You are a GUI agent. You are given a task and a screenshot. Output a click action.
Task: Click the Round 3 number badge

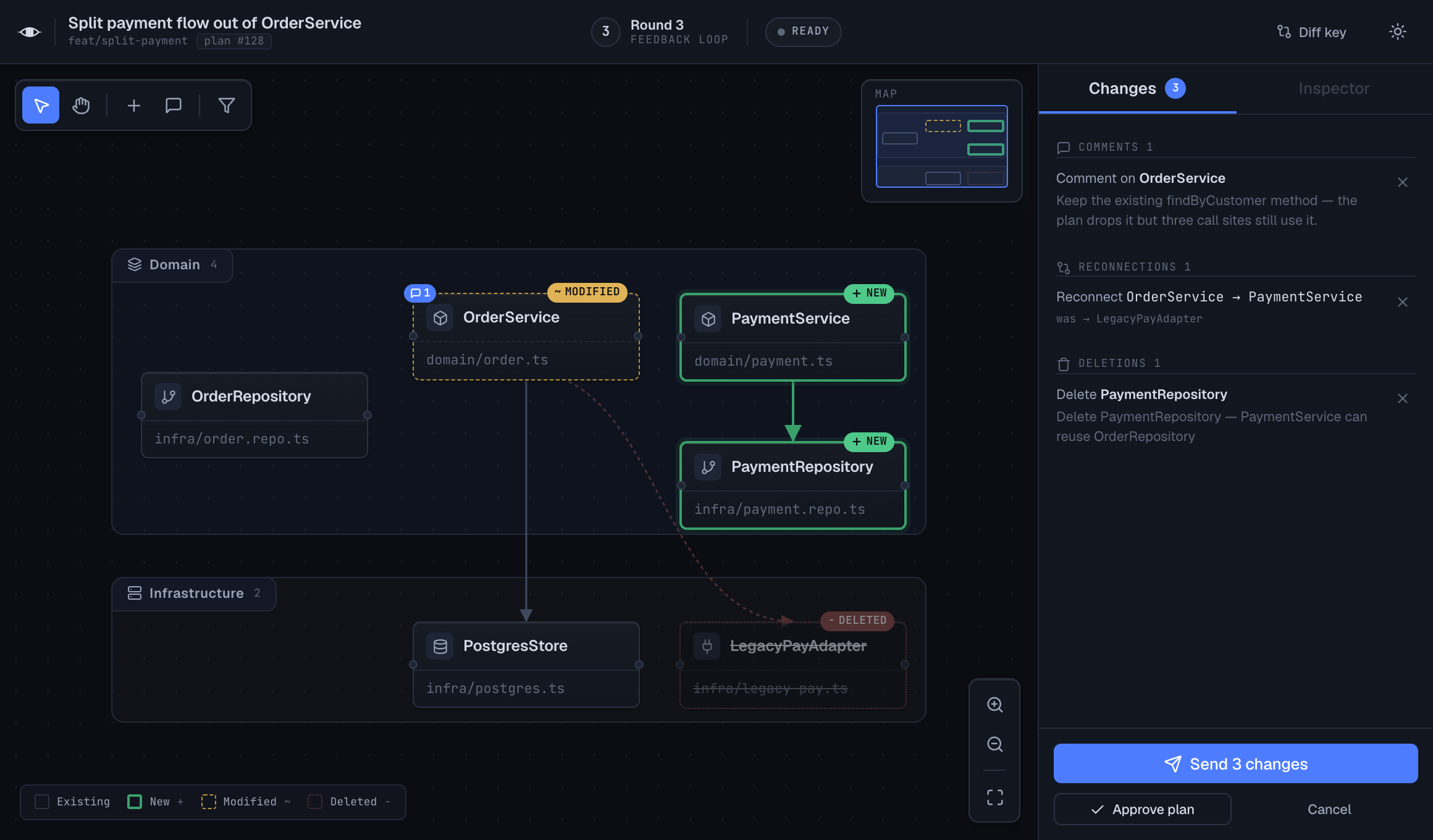click(x=606, y=31)
